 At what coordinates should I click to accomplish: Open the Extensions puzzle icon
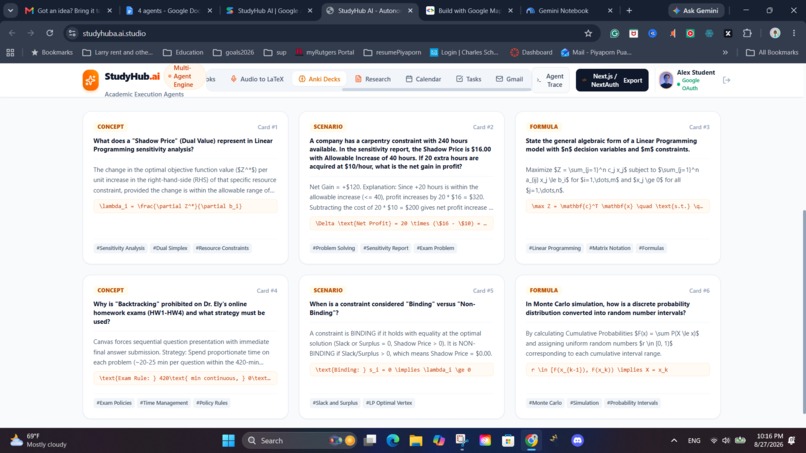747,33
